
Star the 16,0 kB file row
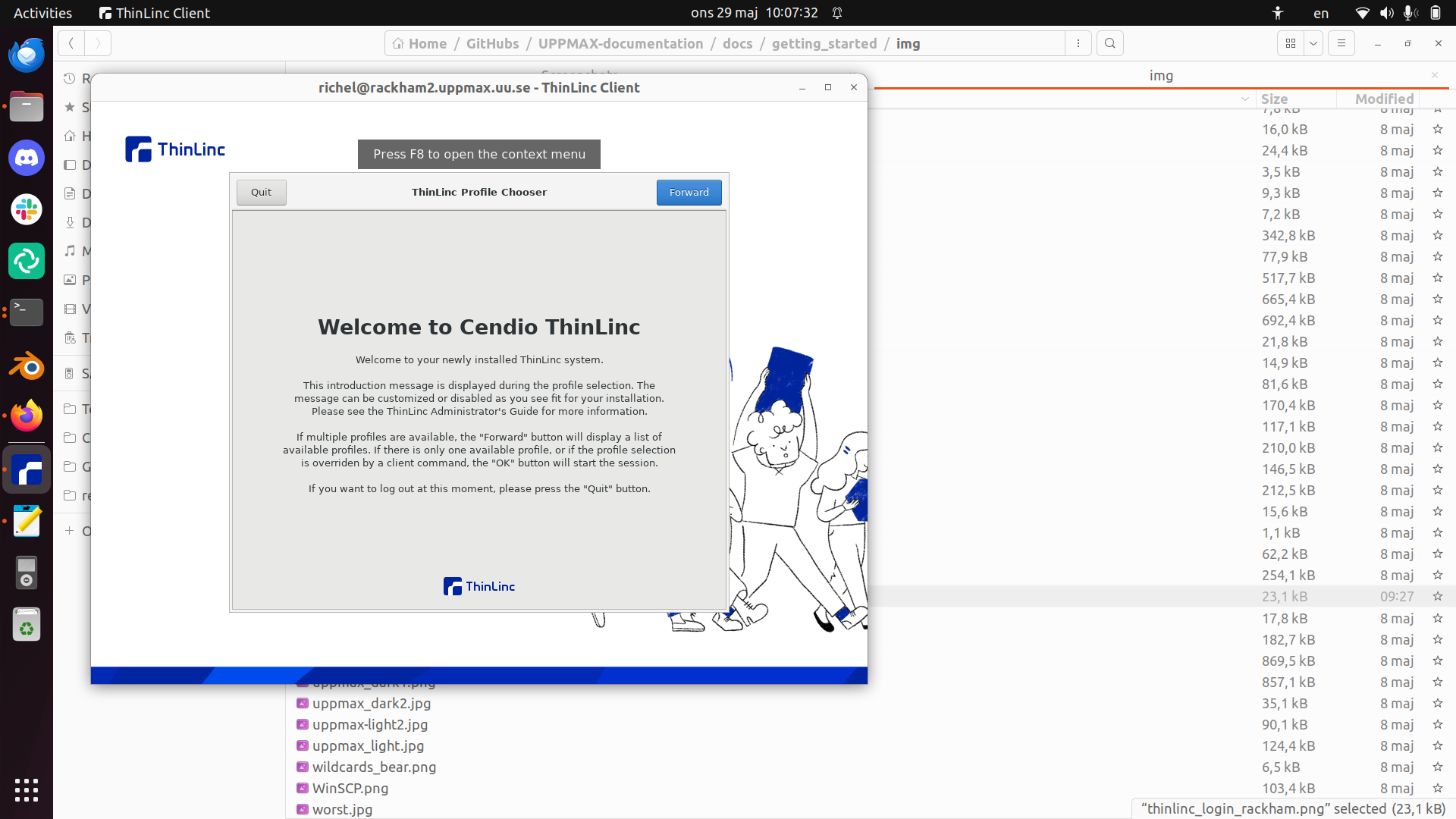click(1437, 129)
